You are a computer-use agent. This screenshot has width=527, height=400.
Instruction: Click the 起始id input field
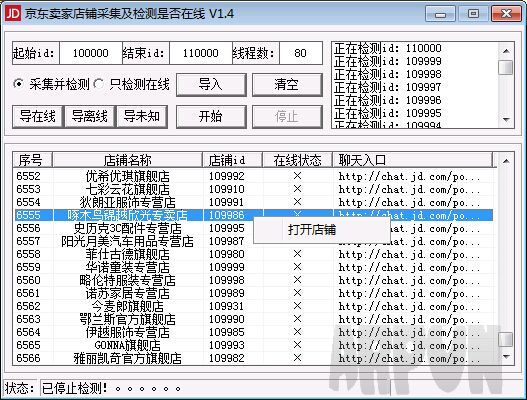point(91,53)
